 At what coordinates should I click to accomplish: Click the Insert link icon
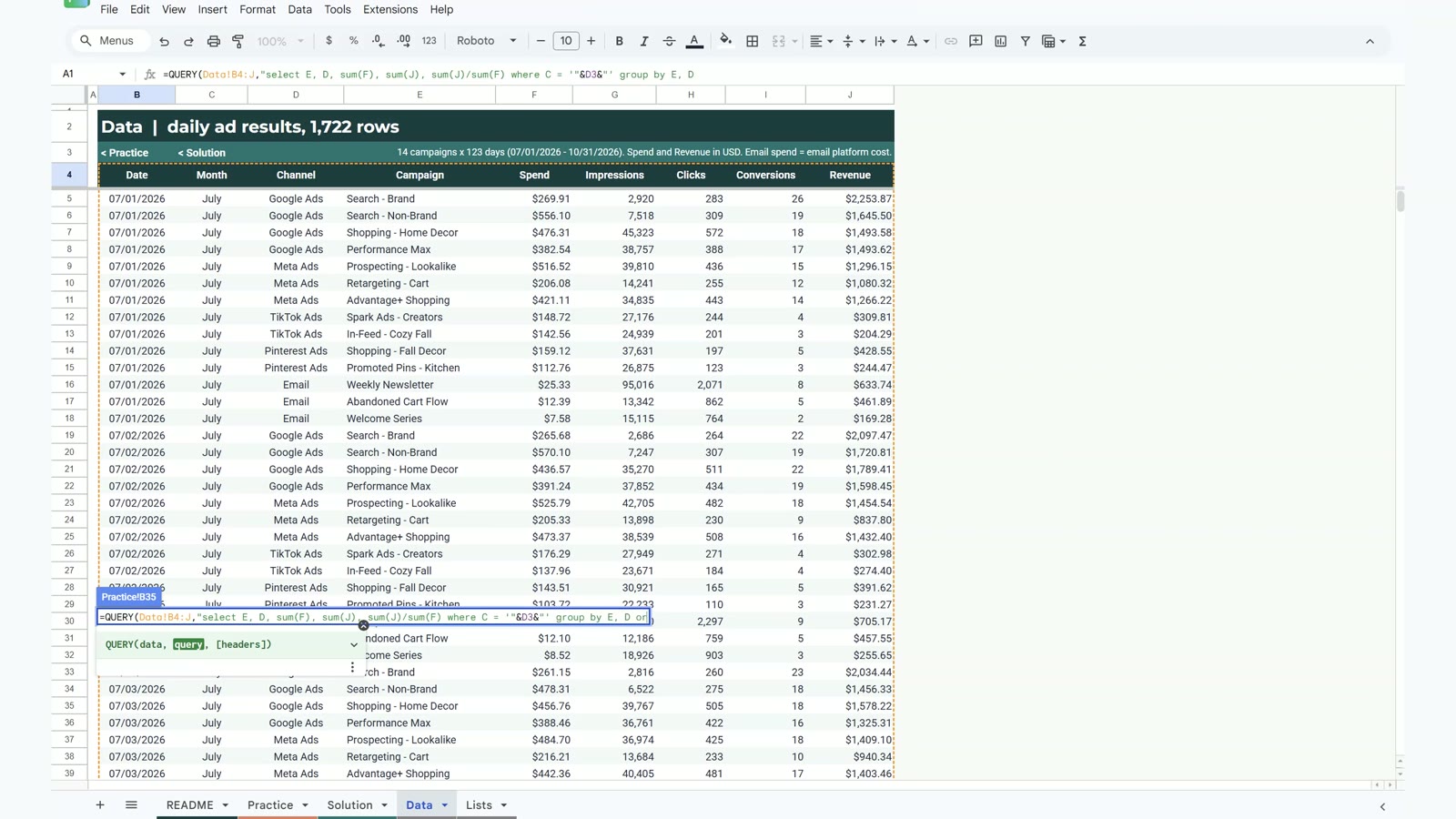[950, 41]
